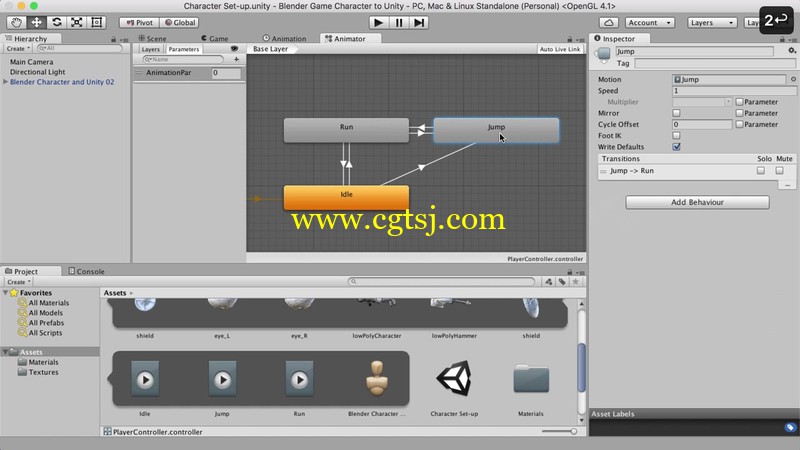Screen dimensions: 800x450
Task: Open the Inspector gear settings icon
Action: coord(791,51)
